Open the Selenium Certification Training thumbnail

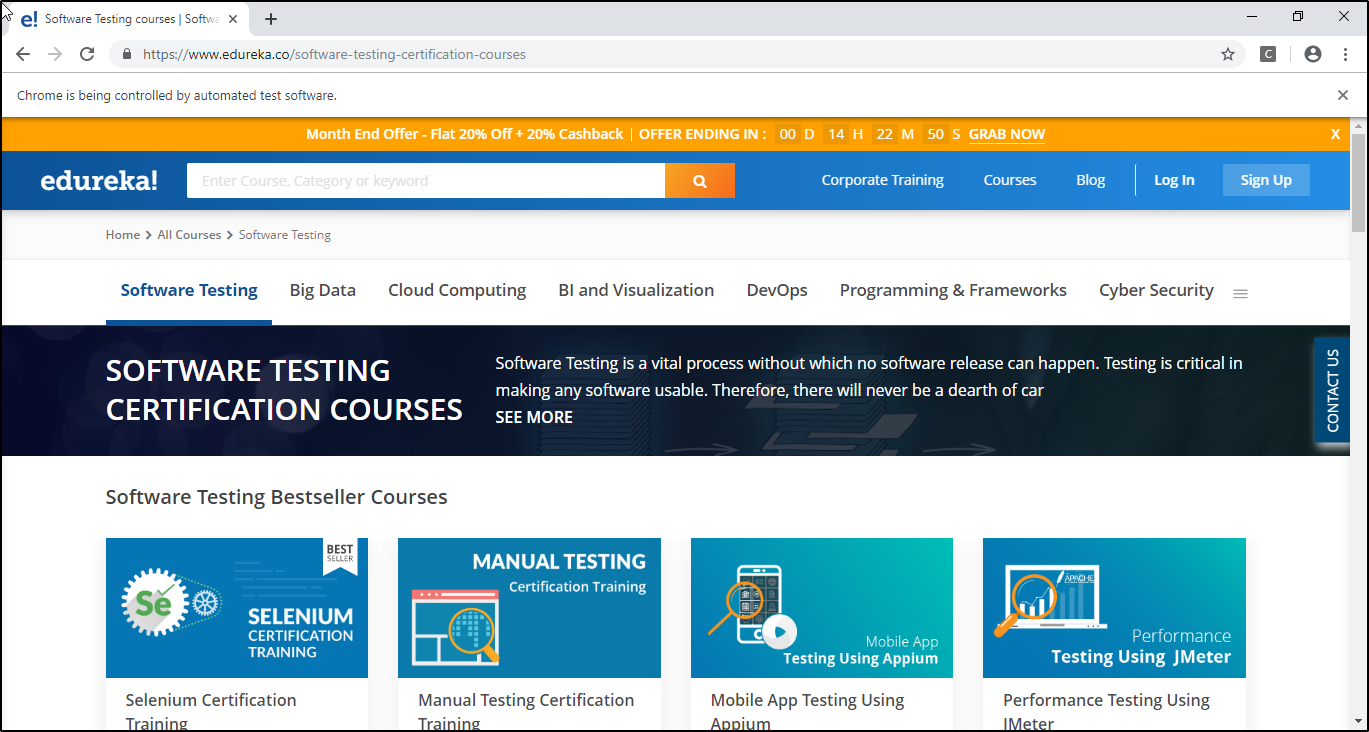pyautogui.click(x=237, y=607)
